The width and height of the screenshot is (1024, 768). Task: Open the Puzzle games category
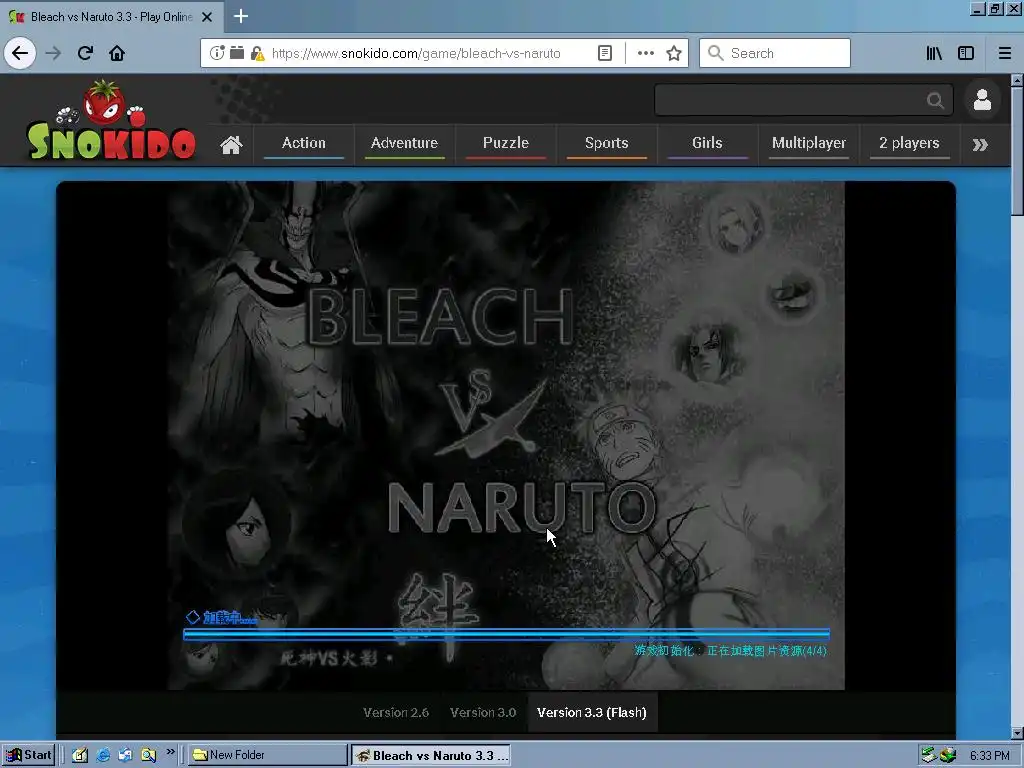point(505,143)
